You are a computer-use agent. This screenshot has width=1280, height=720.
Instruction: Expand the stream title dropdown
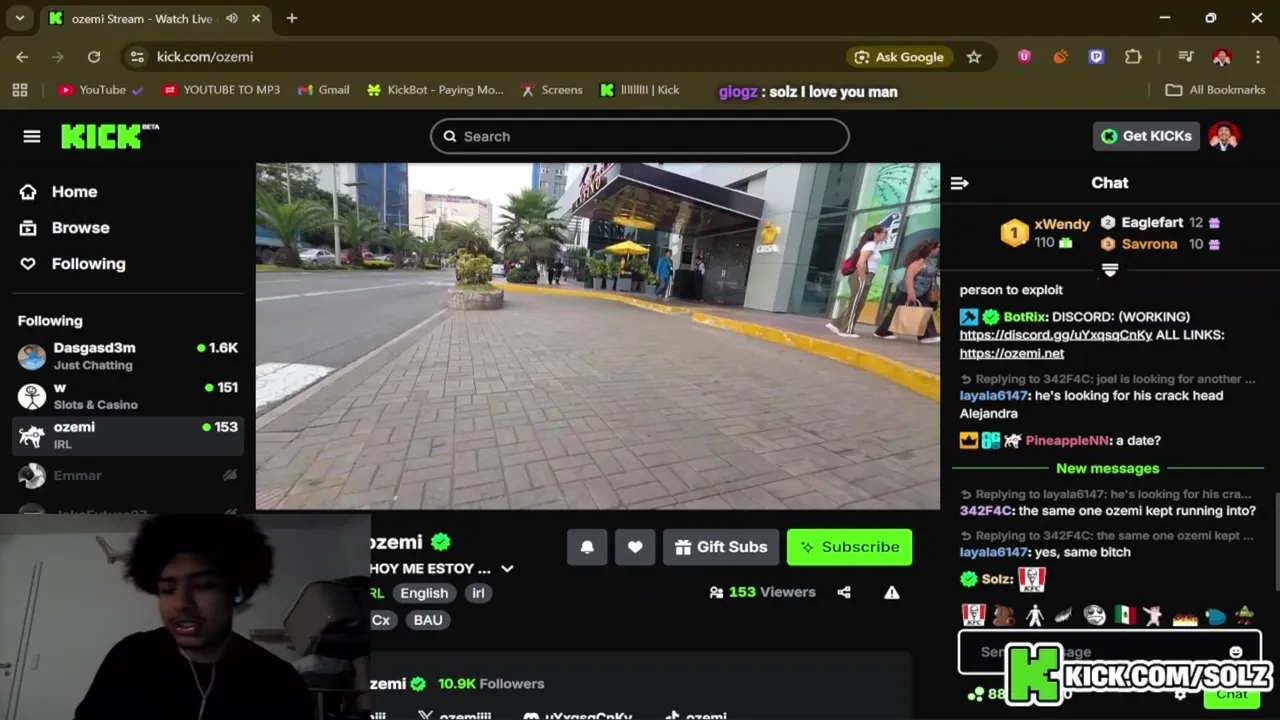point(507,568)
